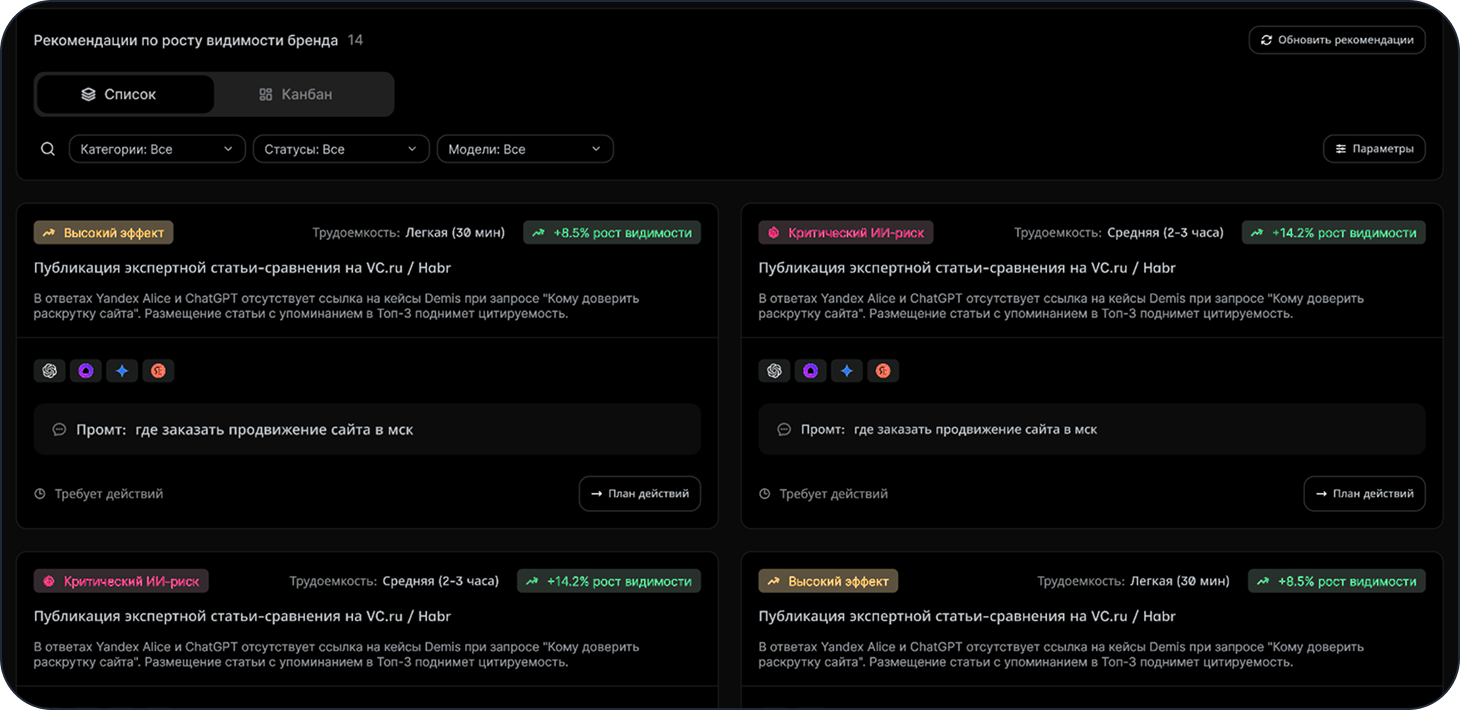Click the recommendations count 14
Viewport: 1460px width, 710px height.
click(x=355, y=41)
